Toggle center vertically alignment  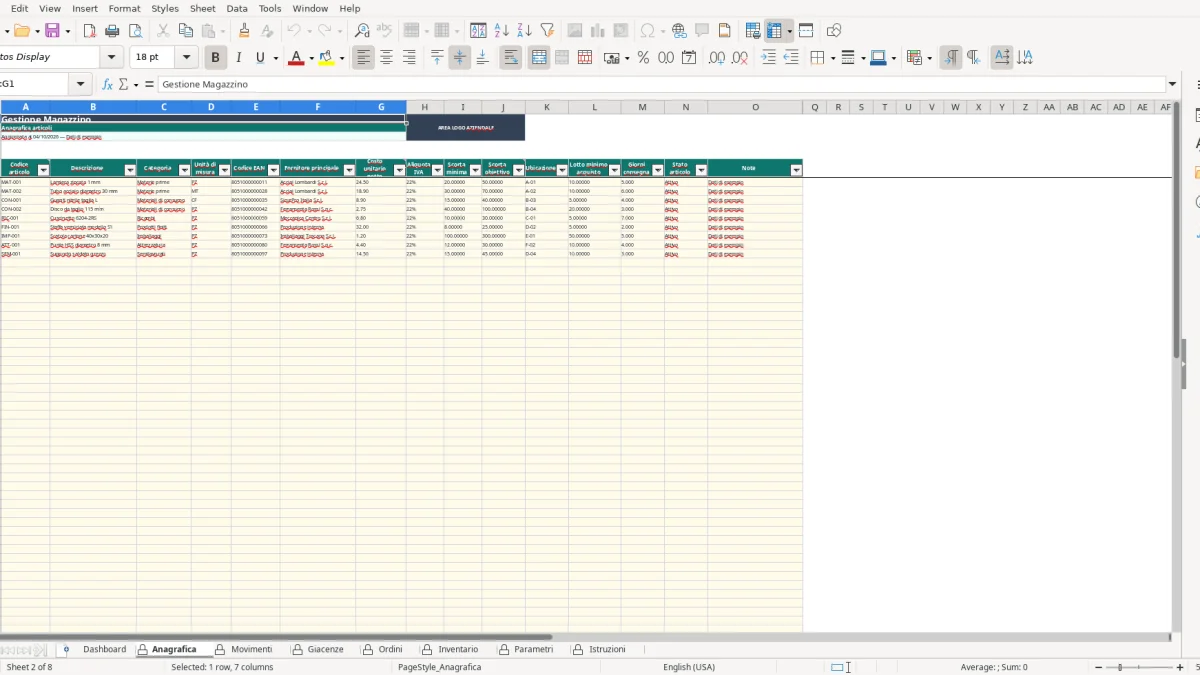[x=460, y=58]
